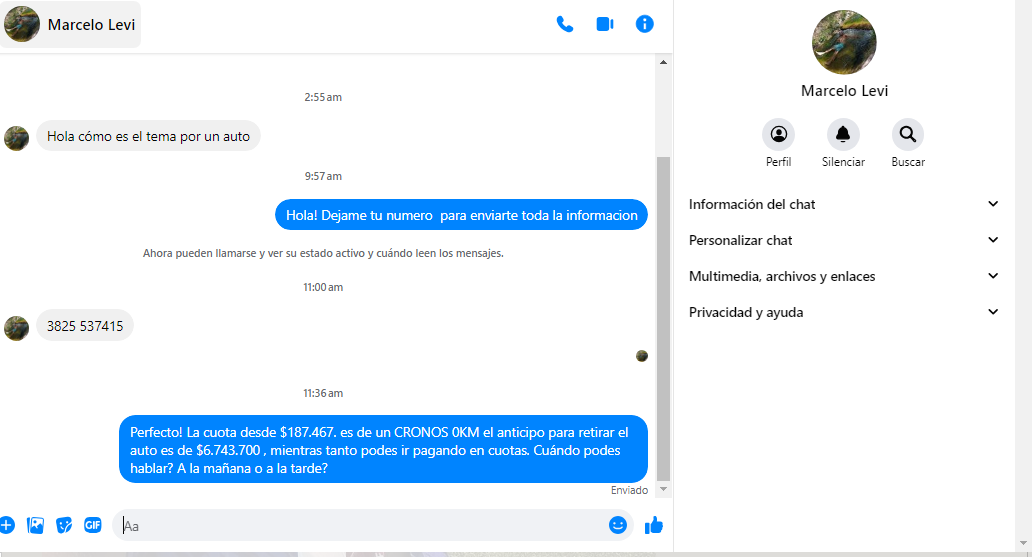Search the conversation with Buscar

tap(908, 135)
